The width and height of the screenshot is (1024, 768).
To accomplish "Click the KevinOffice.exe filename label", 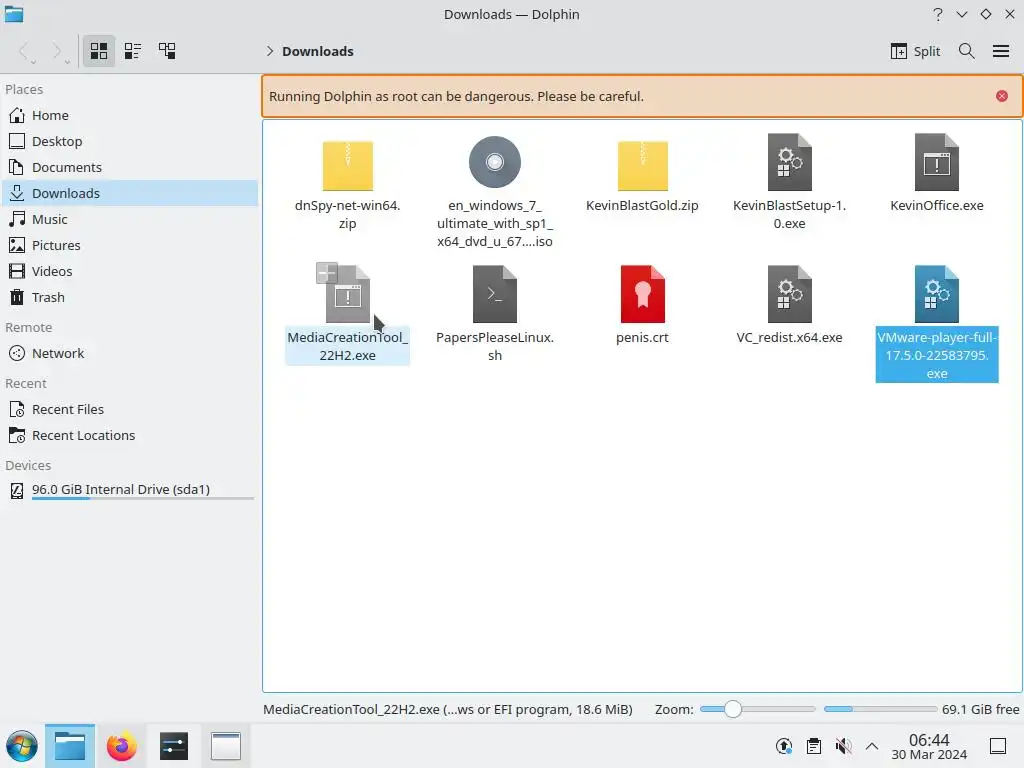I will [936, 206].
